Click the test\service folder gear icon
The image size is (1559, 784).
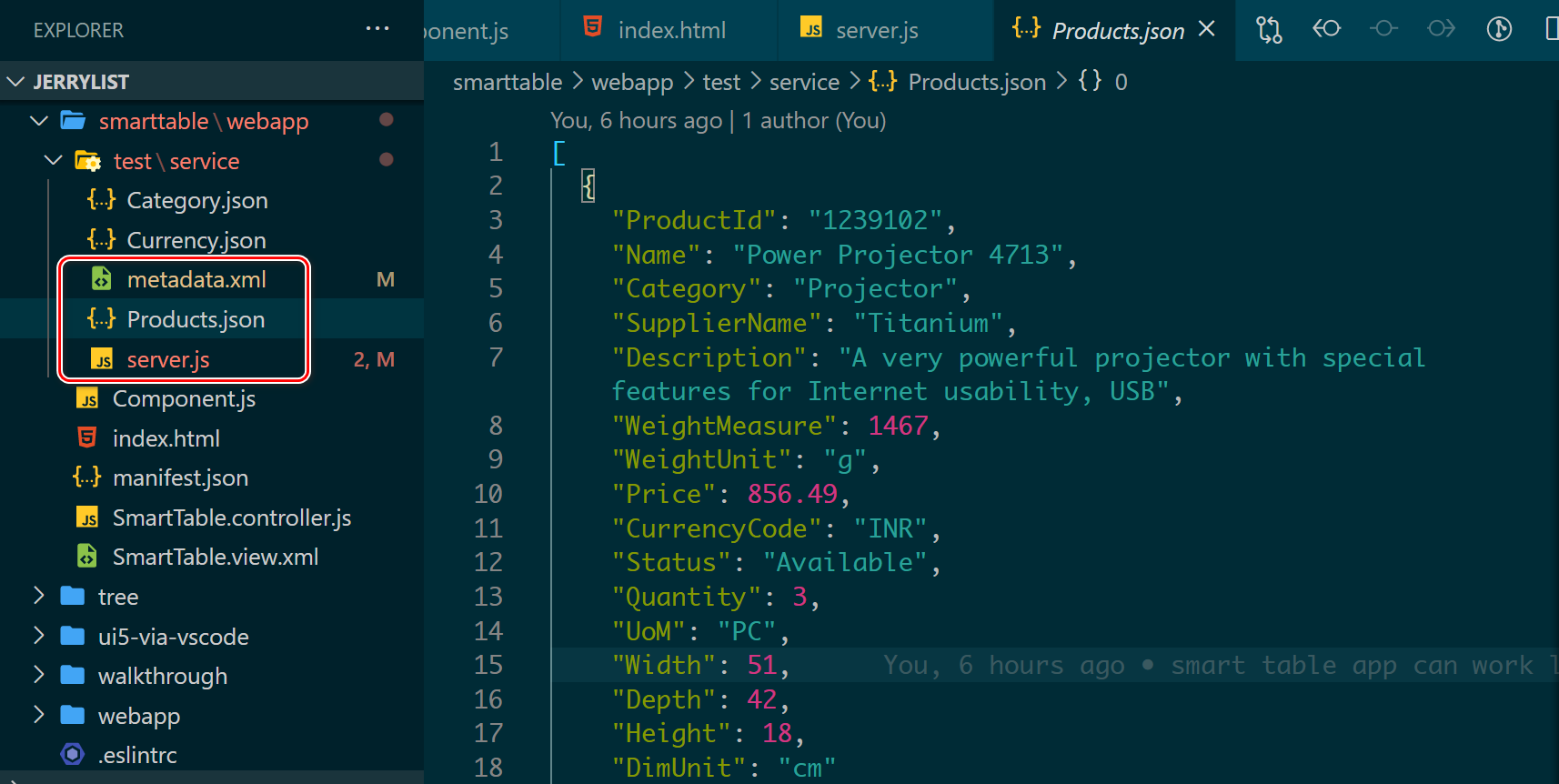pyautogui.click(x=87, y=161)
